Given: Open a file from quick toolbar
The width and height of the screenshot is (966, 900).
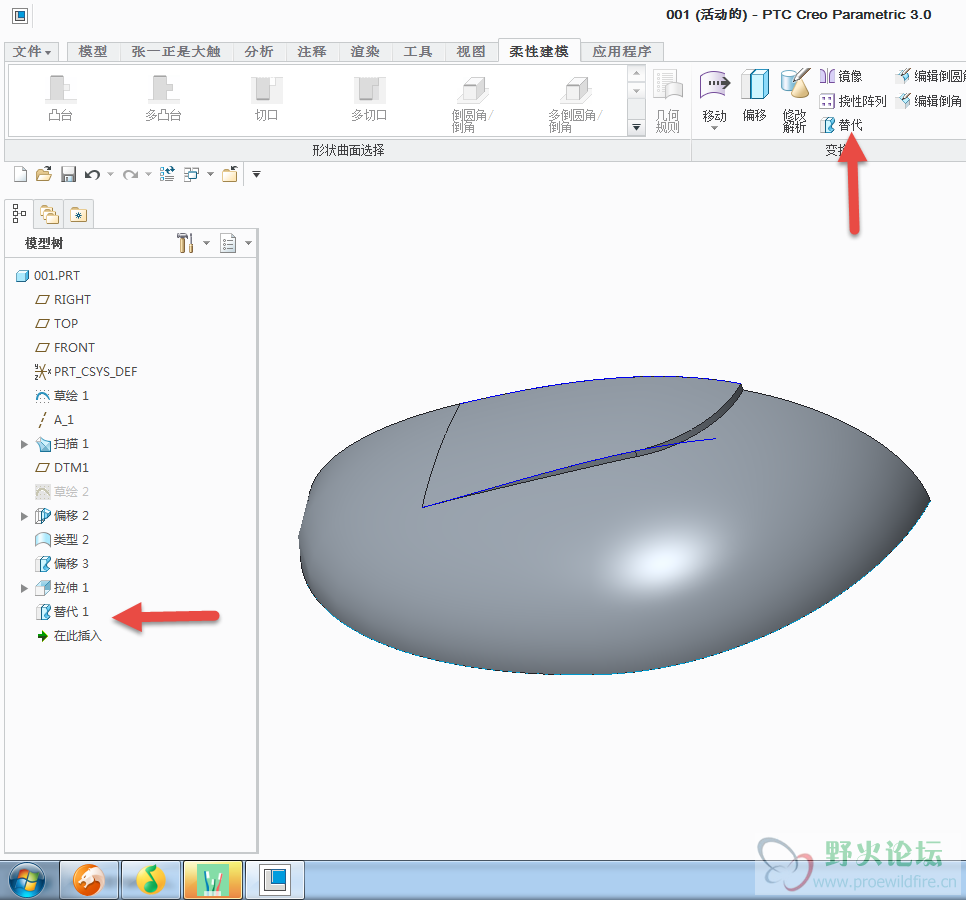Looking at the screenshot, I should click(x=44, y=174).
